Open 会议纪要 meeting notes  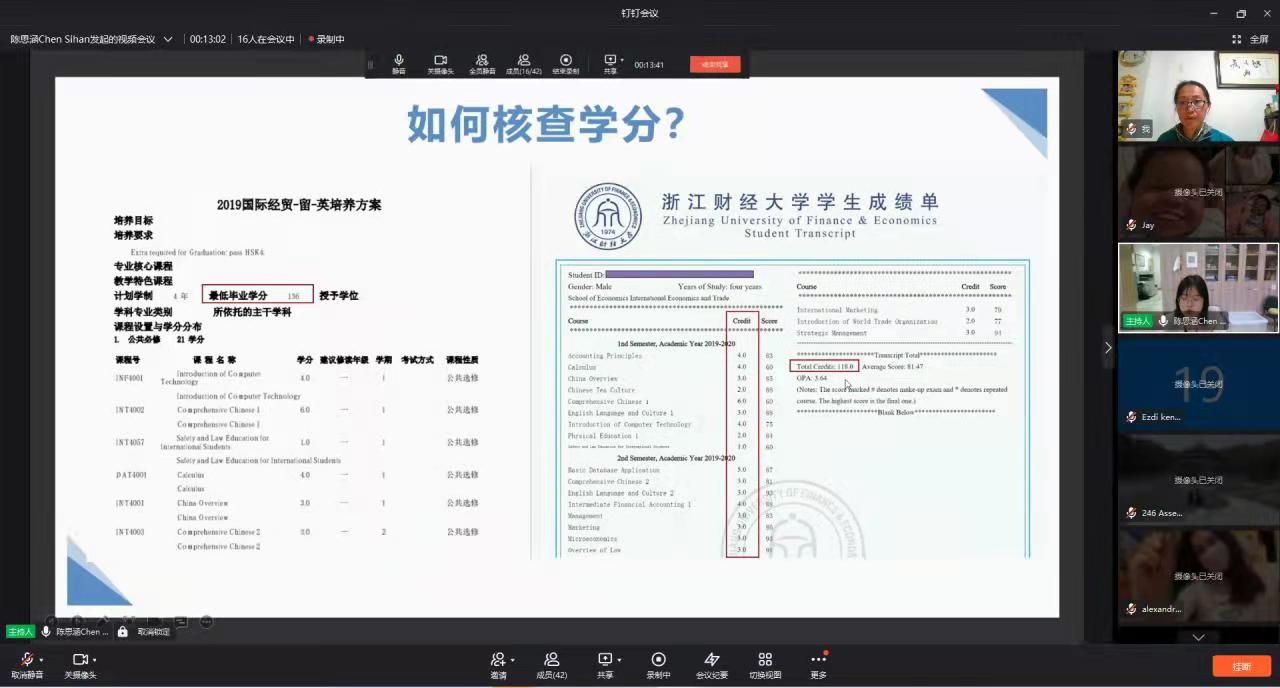(711, 660)
